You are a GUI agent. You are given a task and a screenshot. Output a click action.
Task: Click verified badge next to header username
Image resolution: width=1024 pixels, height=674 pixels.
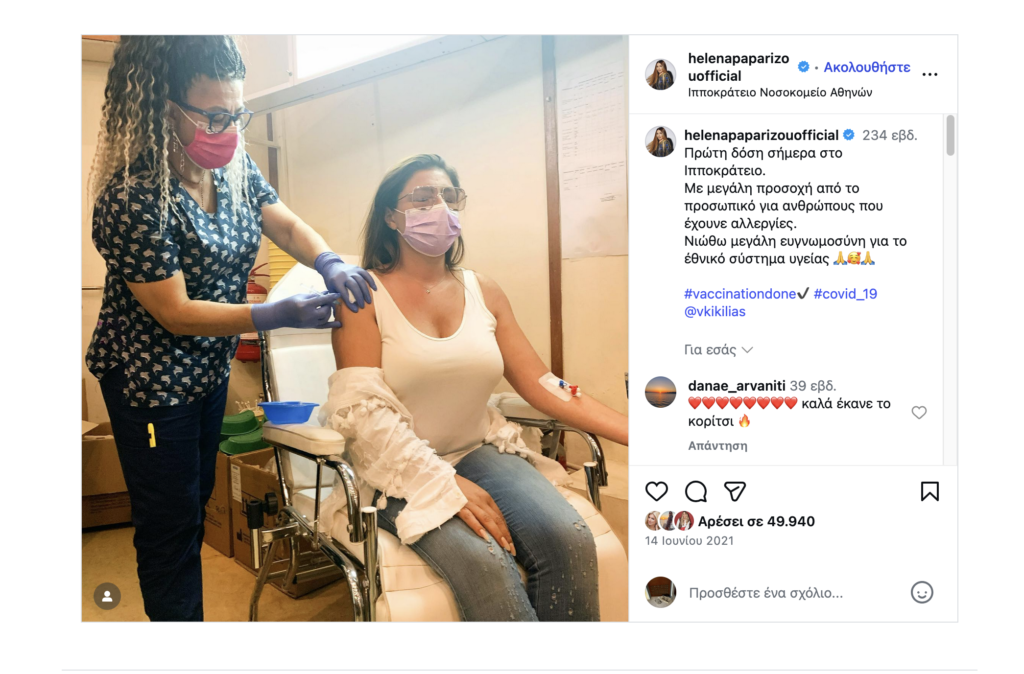click(803, 67)
